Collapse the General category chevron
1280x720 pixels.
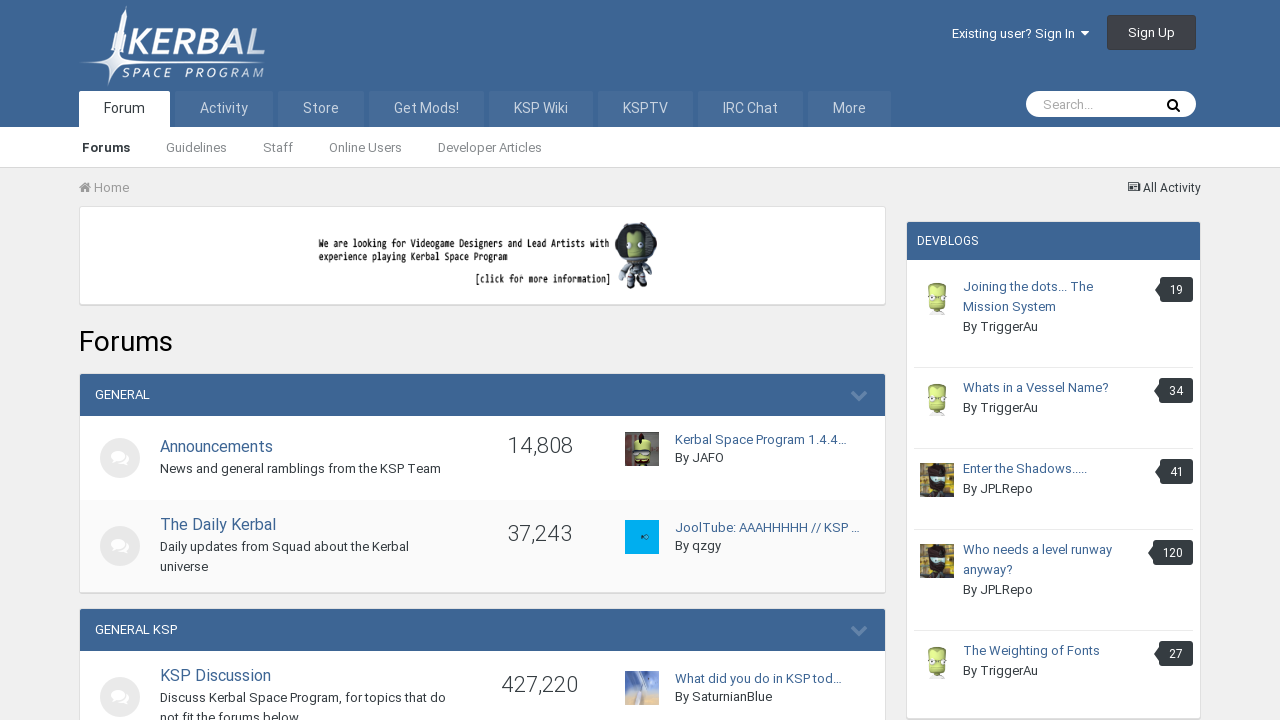click(859, 396)
